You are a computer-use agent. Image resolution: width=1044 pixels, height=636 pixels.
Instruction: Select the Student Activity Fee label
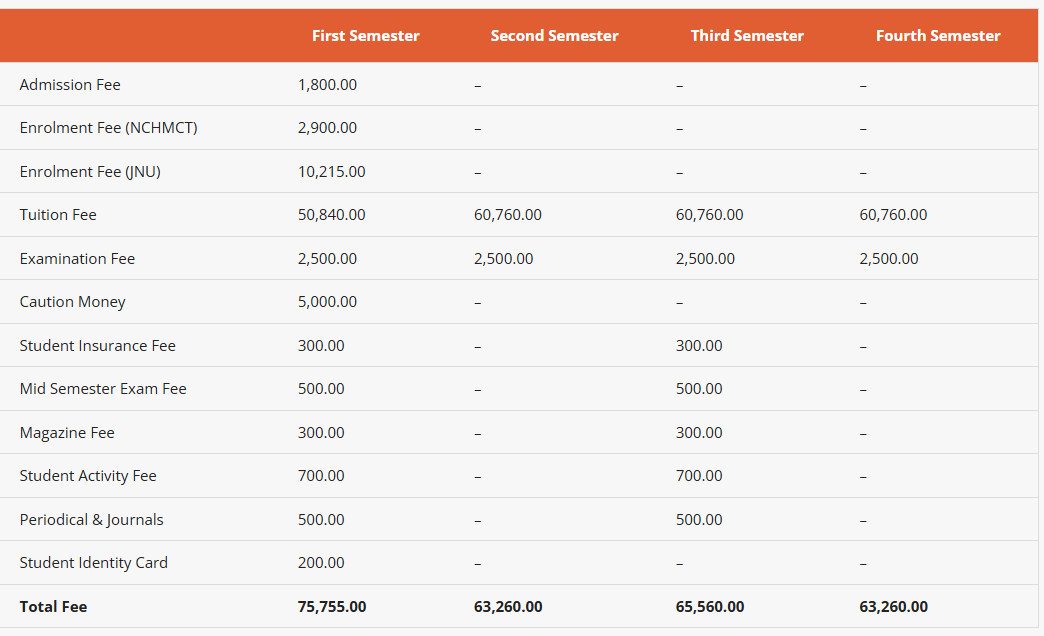[88, 476]
